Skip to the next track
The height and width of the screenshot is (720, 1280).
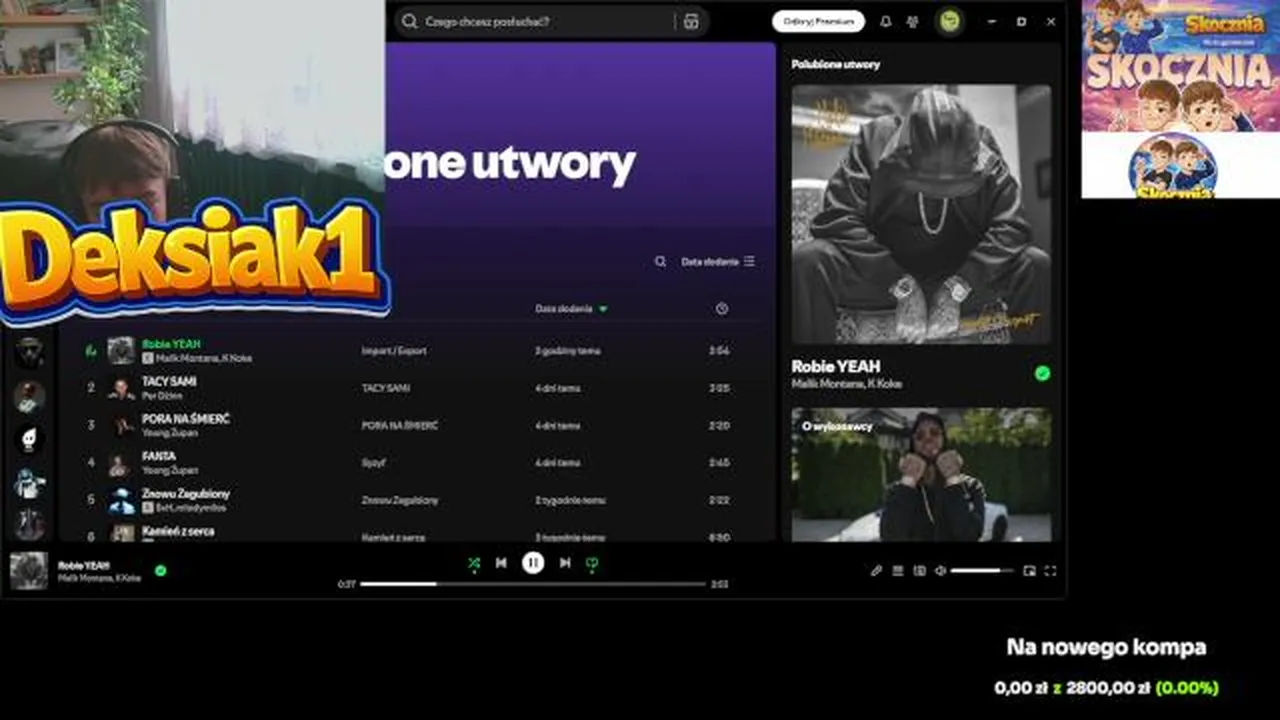565,563
